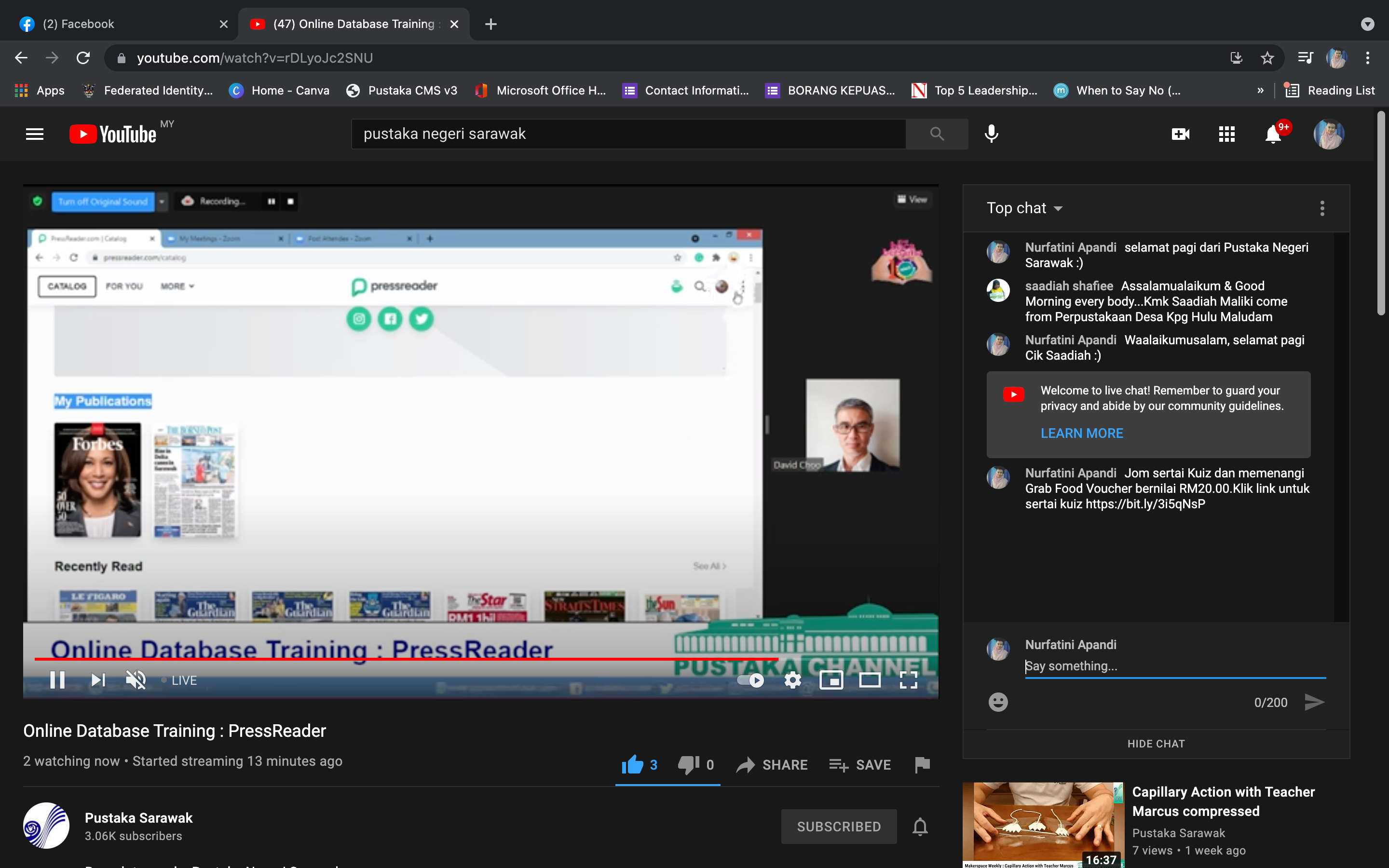Switch to the Facebook tab
1389x868 pixels.
tap(79, 24)
